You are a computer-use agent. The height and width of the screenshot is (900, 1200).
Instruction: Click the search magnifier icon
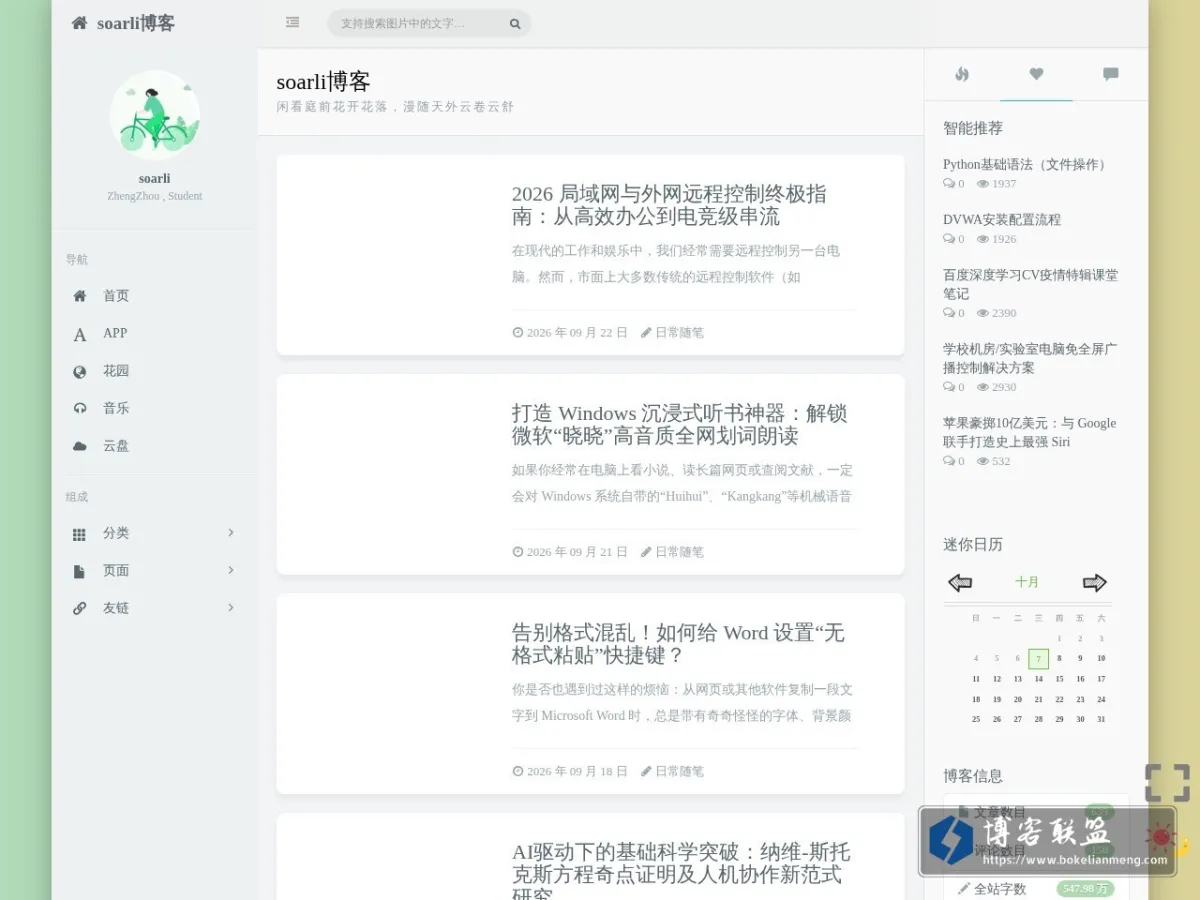coord(515,23)
